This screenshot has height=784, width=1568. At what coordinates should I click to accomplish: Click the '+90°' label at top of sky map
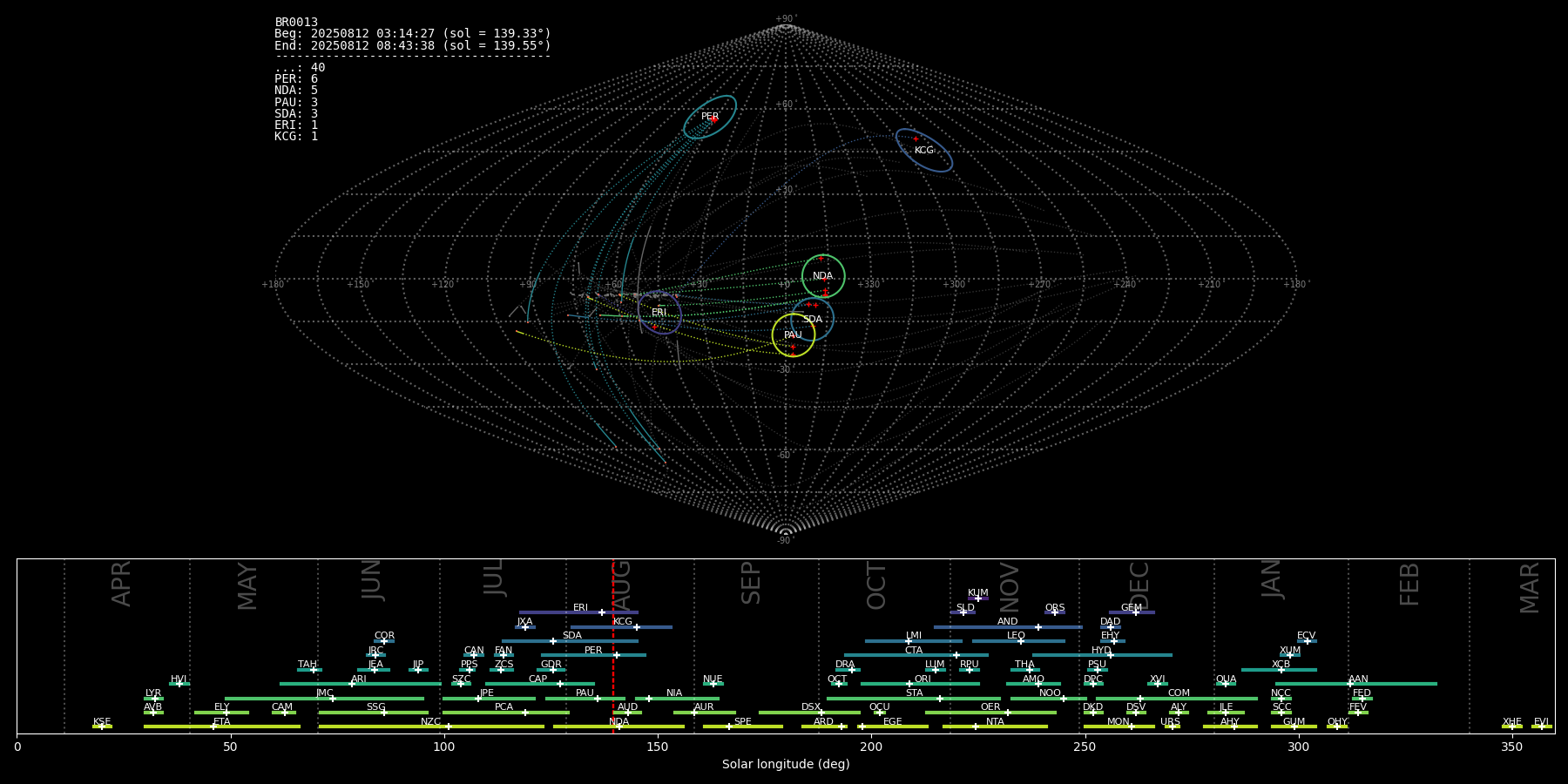[x=786, y=19]
